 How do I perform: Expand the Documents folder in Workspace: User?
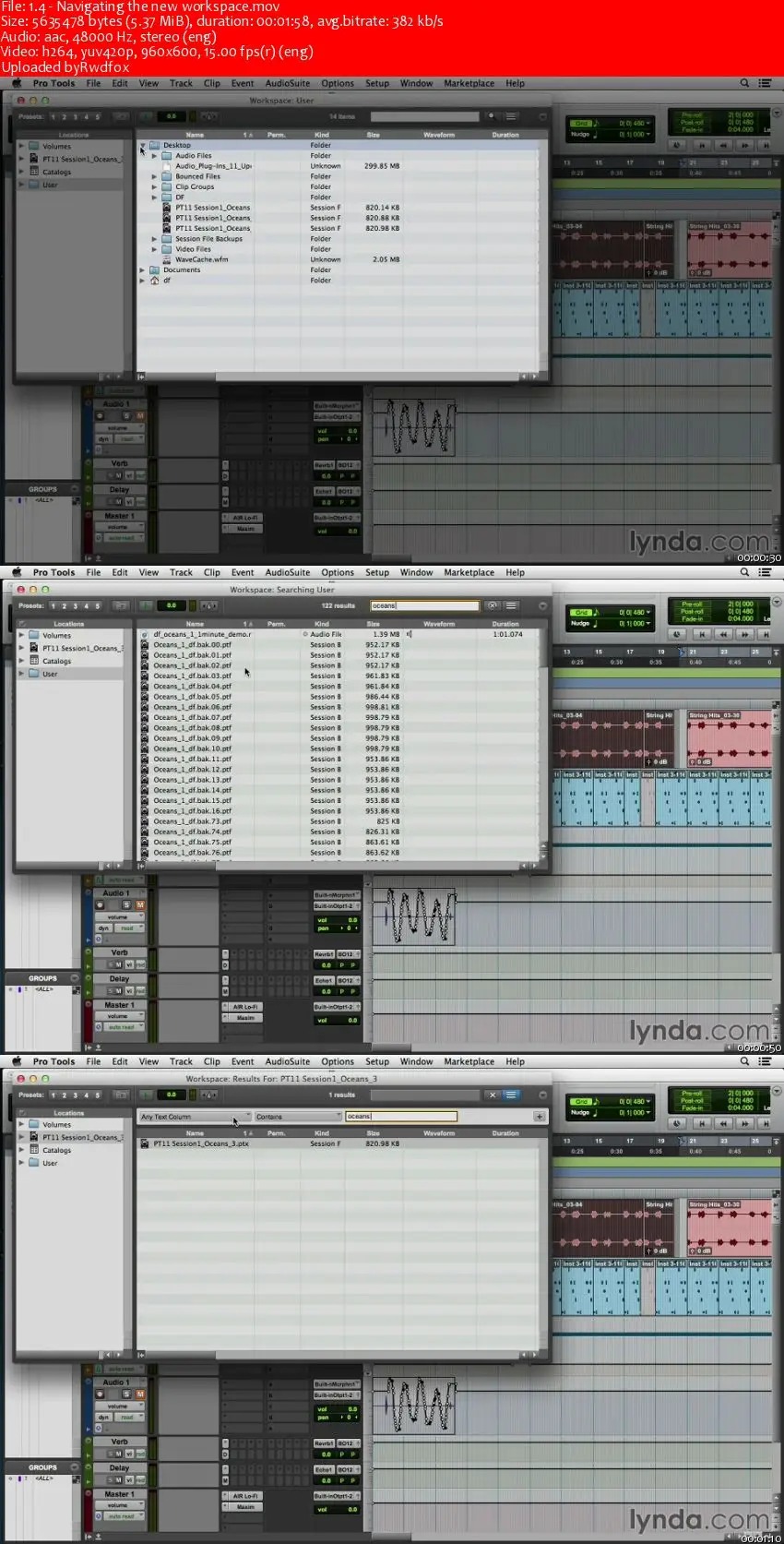click(x=142, y=270)
